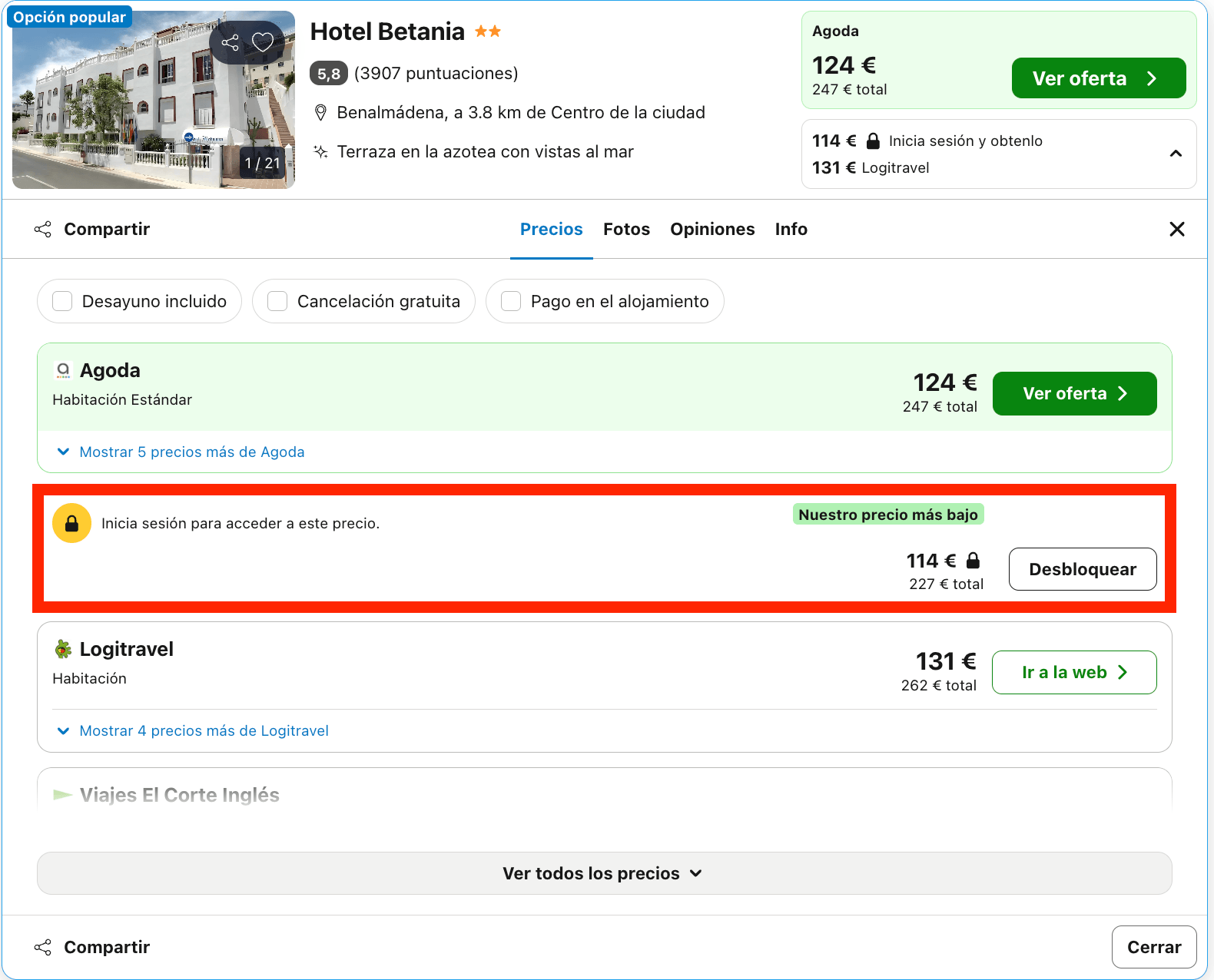Click the Hotel Betania title

coord(387,31)
